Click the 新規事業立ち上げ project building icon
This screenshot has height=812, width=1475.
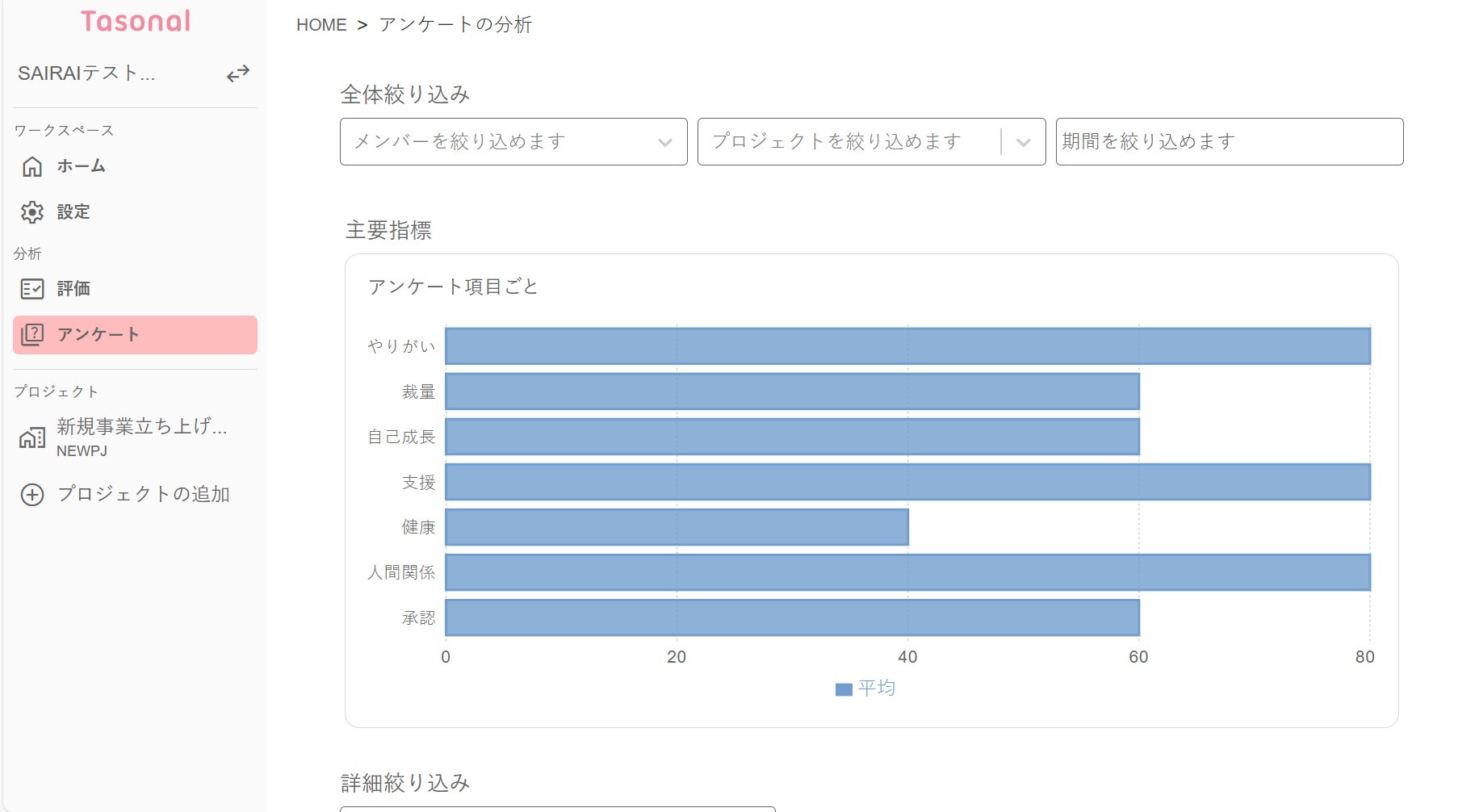32,437
